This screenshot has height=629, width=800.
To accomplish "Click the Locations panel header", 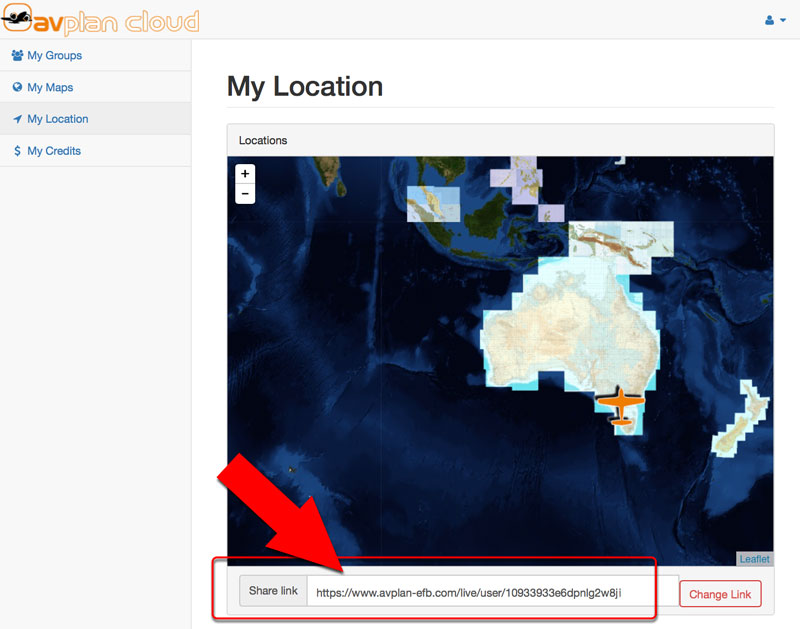I will click(x=501, y=140).
